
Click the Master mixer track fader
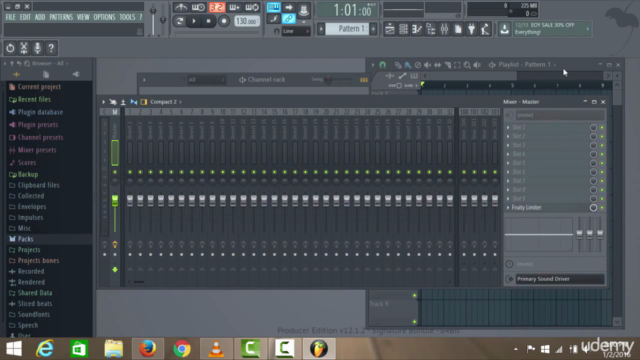115,200
